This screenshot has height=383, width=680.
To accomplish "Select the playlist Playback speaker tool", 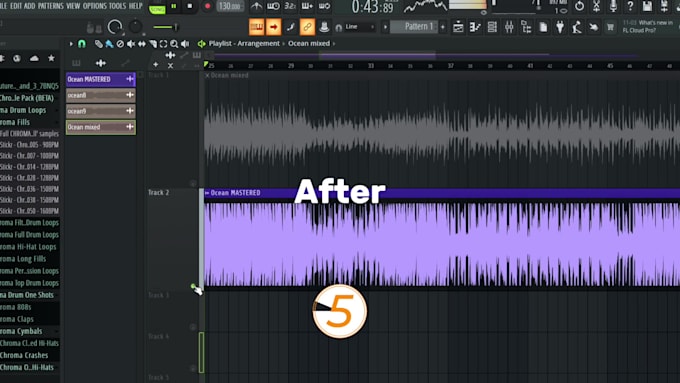I will 185,44.
